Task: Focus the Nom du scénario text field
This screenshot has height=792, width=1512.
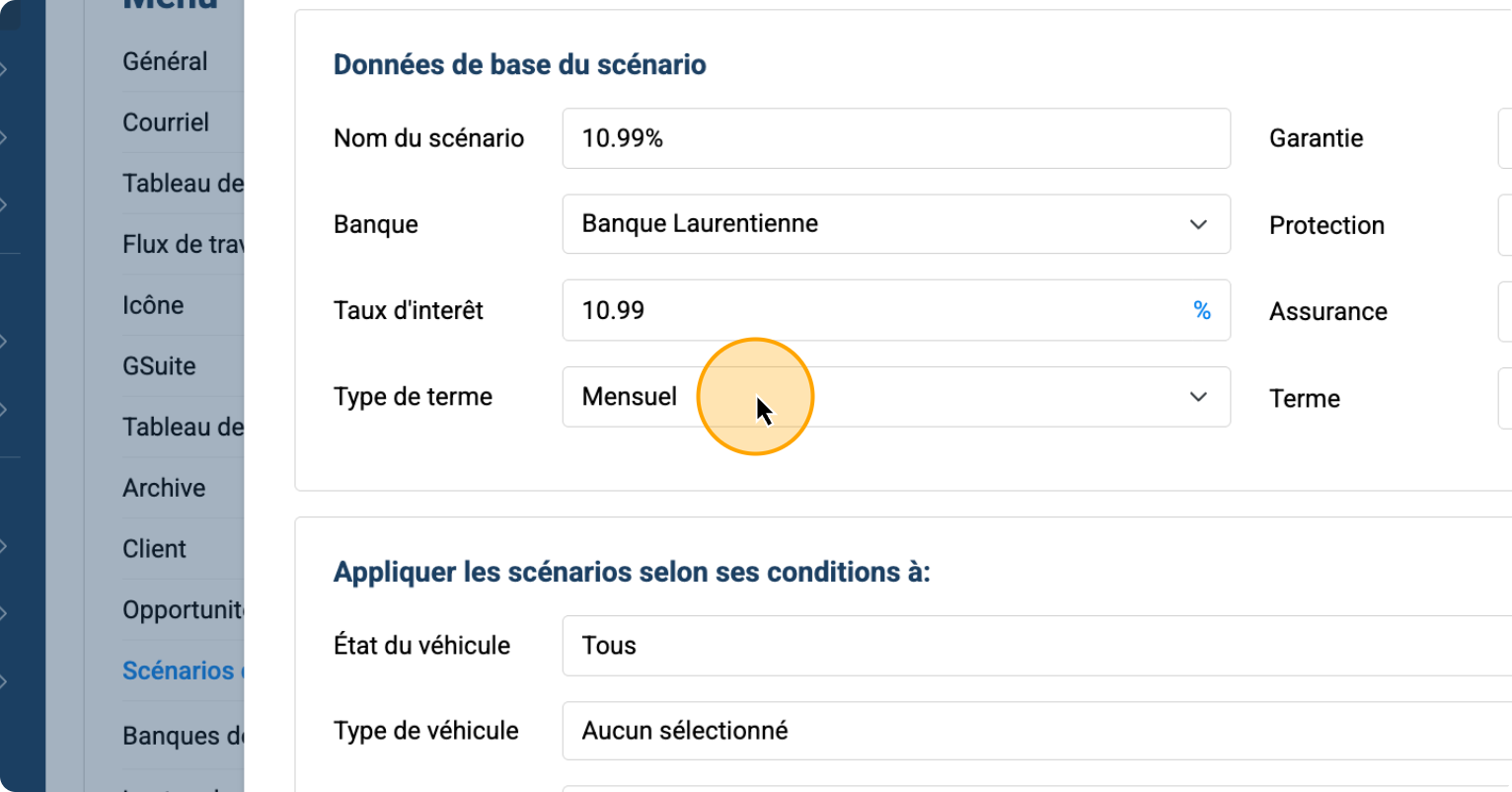Action: (x=895, y=138)
